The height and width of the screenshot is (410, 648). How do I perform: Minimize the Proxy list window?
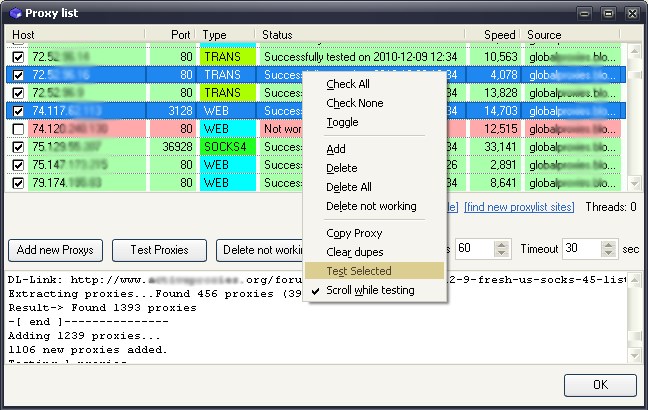pos(584,14)
